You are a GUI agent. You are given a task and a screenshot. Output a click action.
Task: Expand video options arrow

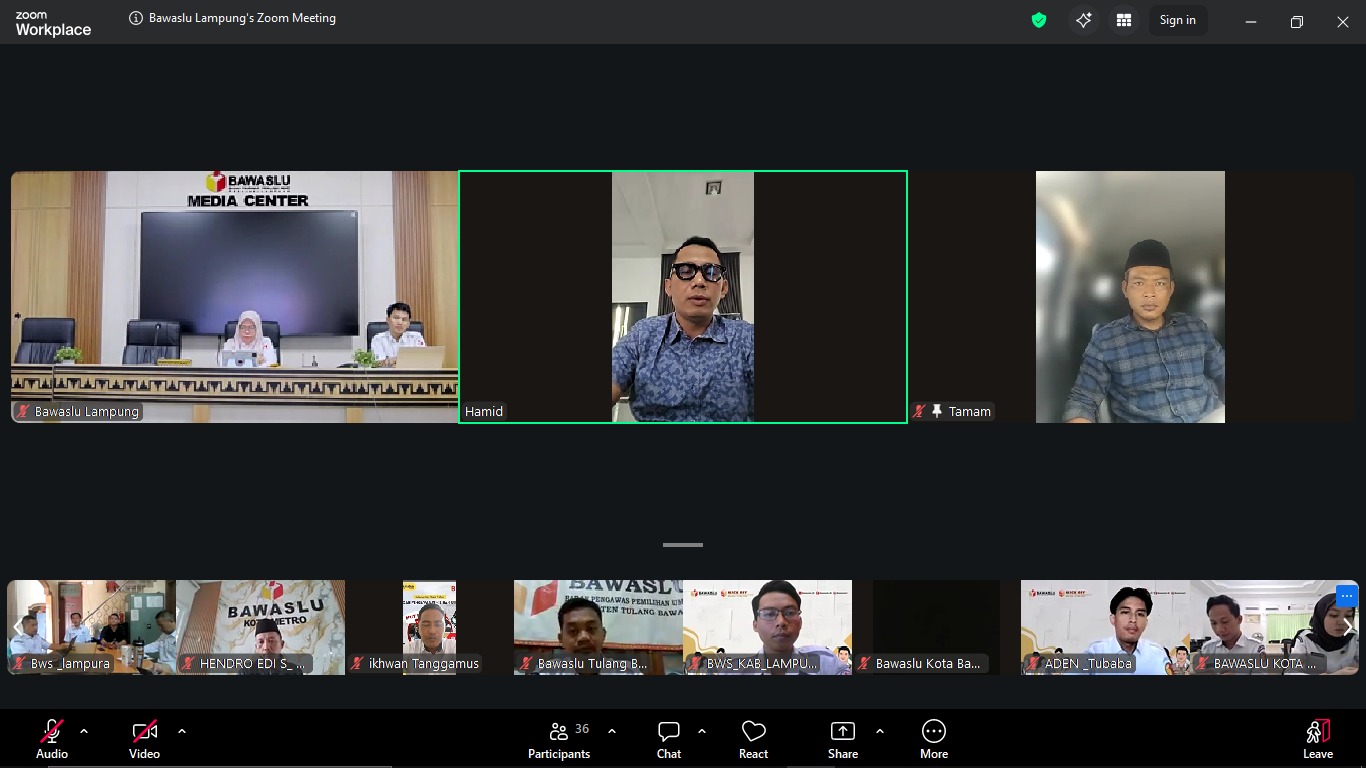click(x=182, y=731)
